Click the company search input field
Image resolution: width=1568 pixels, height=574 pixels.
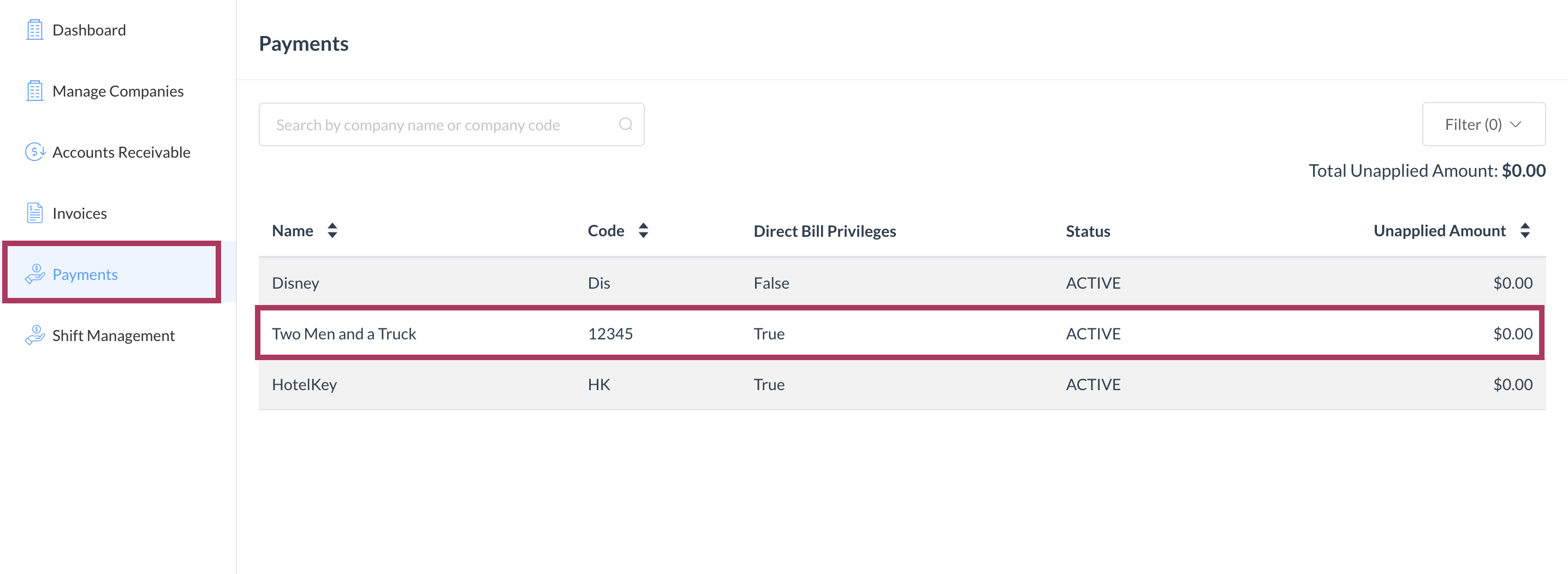point(438,124)
